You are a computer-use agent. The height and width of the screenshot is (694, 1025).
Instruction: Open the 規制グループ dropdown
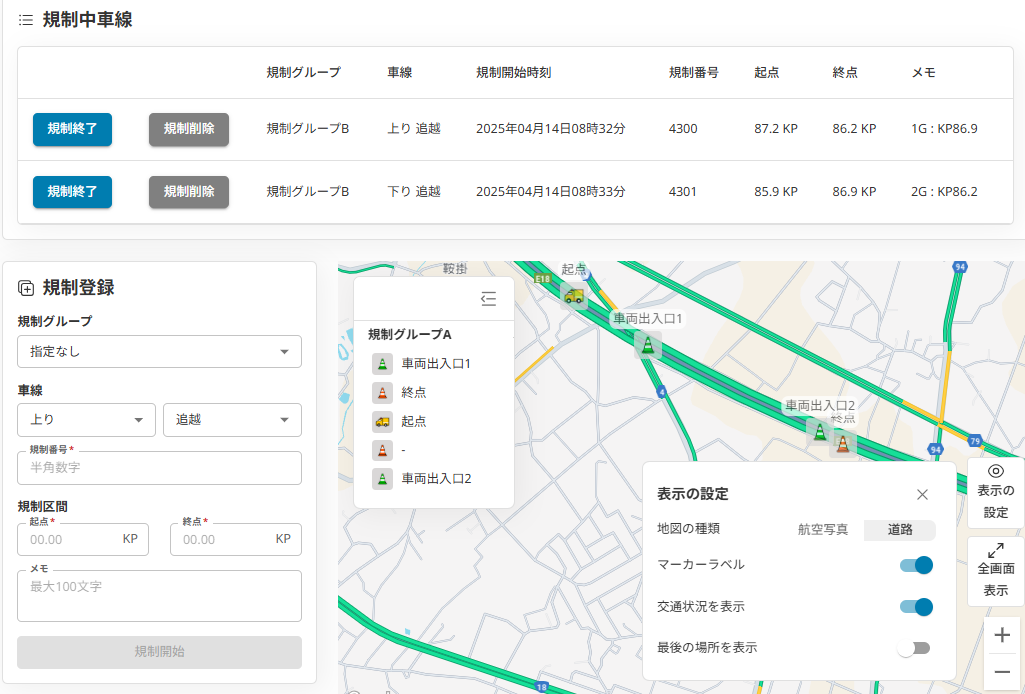tap(159, 352)
